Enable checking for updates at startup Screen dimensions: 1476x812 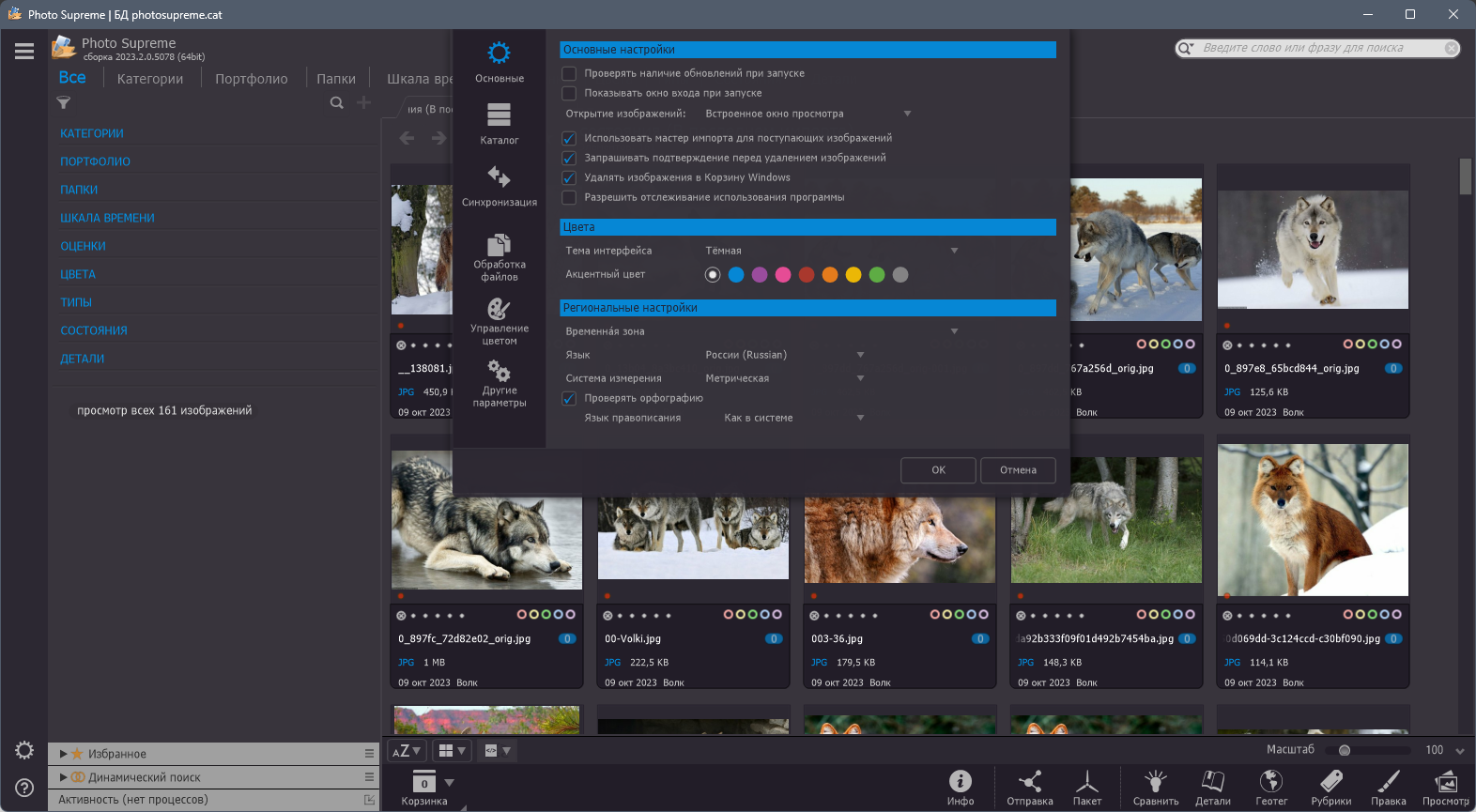click(x=568, y=73)
